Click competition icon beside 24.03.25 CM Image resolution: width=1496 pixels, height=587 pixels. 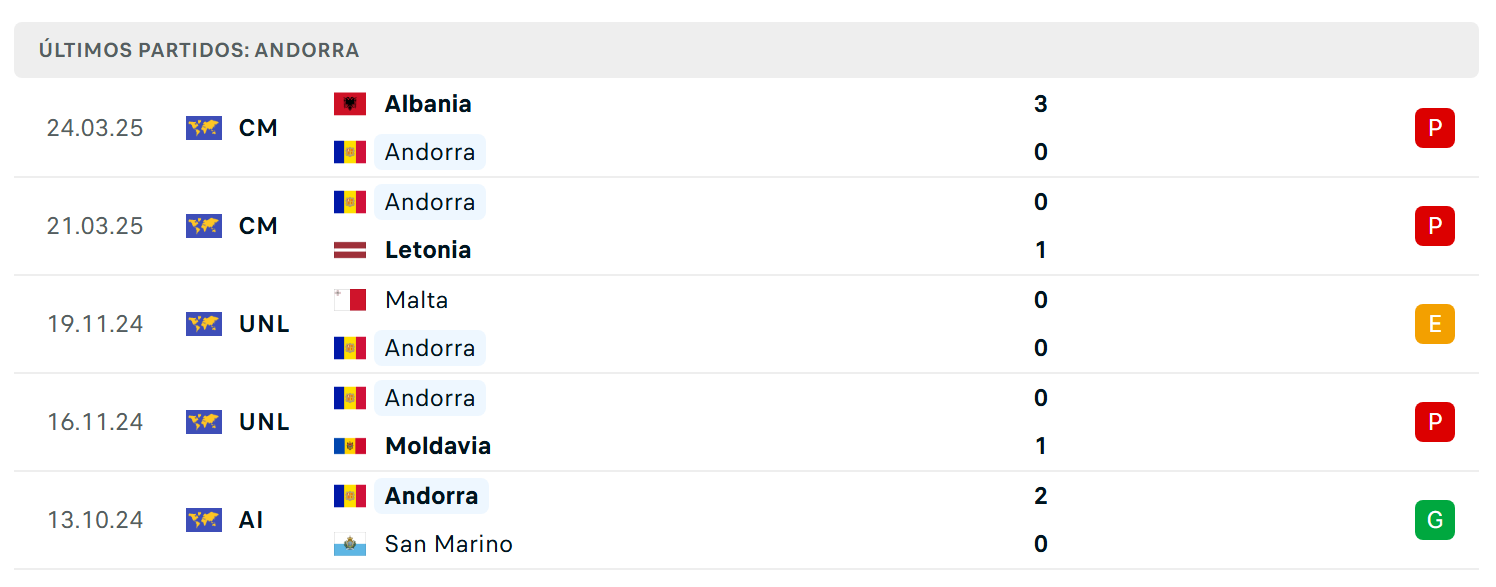tap(204, 128)
